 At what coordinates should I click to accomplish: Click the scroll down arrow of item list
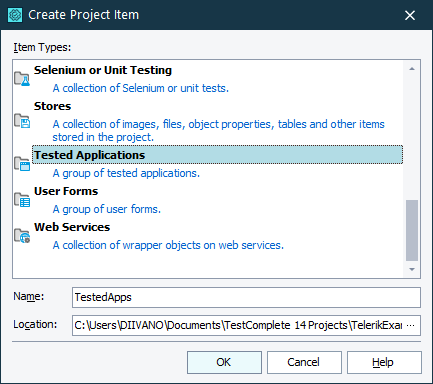[412, 269]
